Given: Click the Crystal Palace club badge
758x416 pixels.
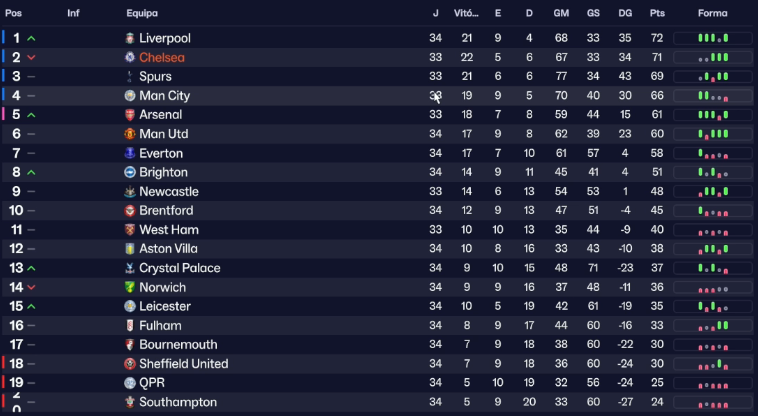Looking at the screenshot, I should coord(130,268).
